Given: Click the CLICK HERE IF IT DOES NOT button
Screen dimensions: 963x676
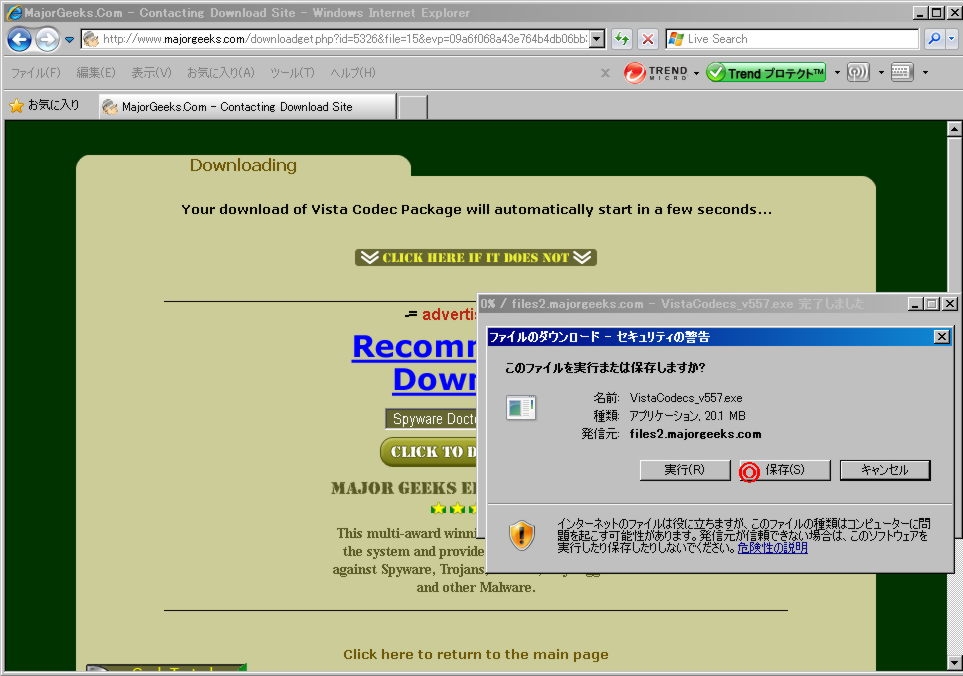Looking at the screenshot, I should pos(475,257).
